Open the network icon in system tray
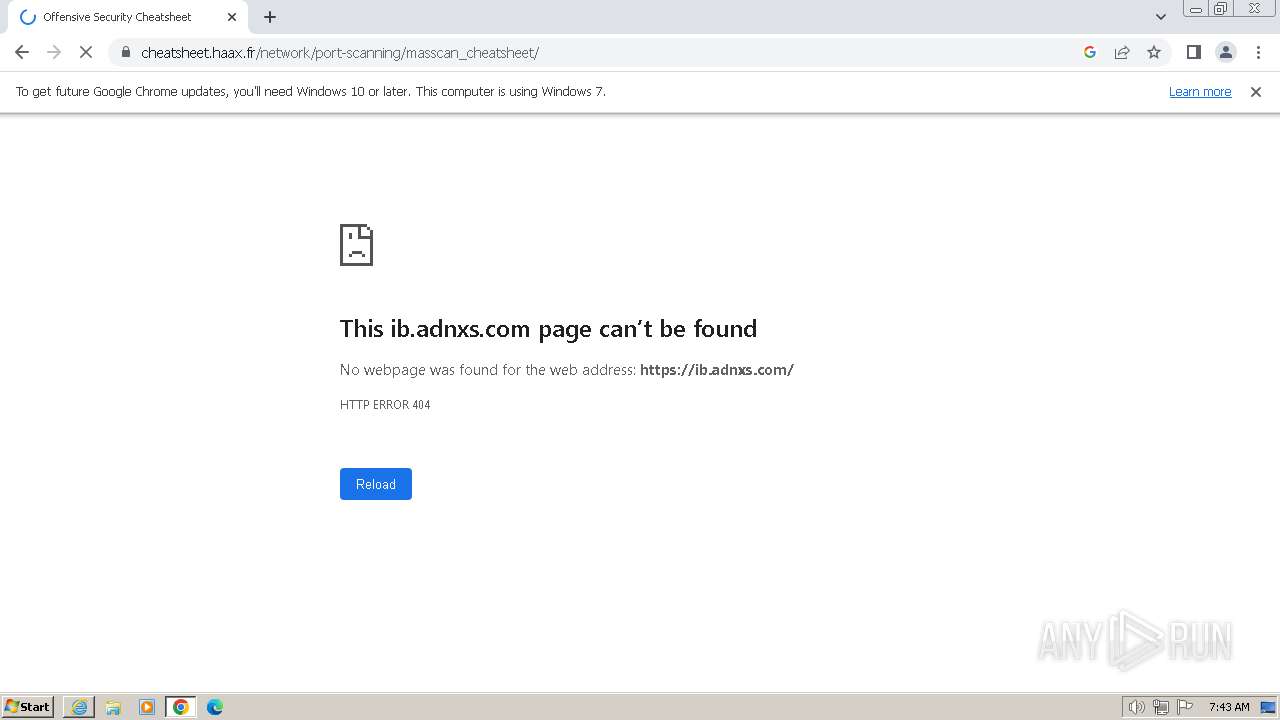 (x=1161, y=707)
